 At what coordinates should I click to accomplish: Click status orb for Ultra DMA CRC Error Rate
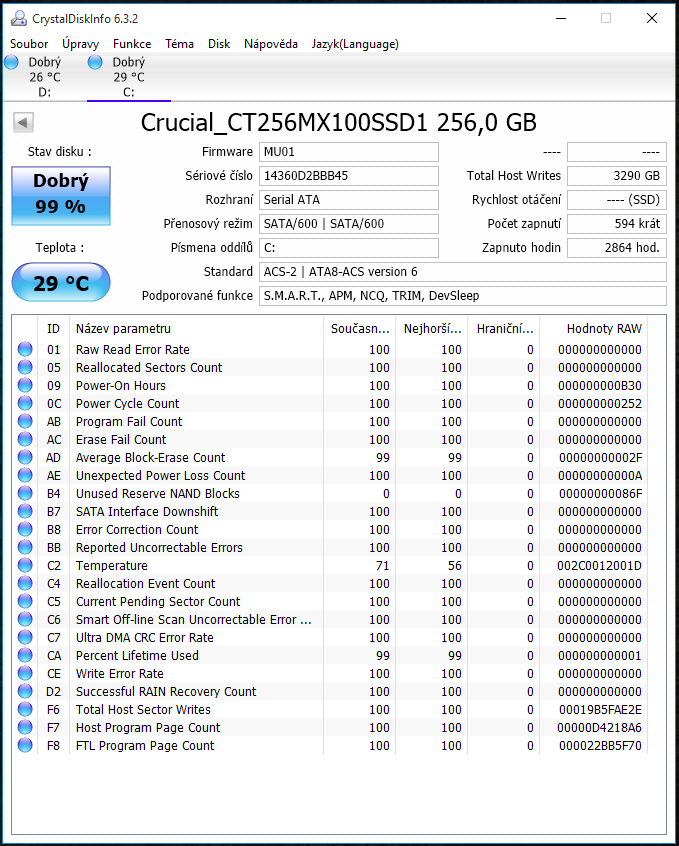25,637
